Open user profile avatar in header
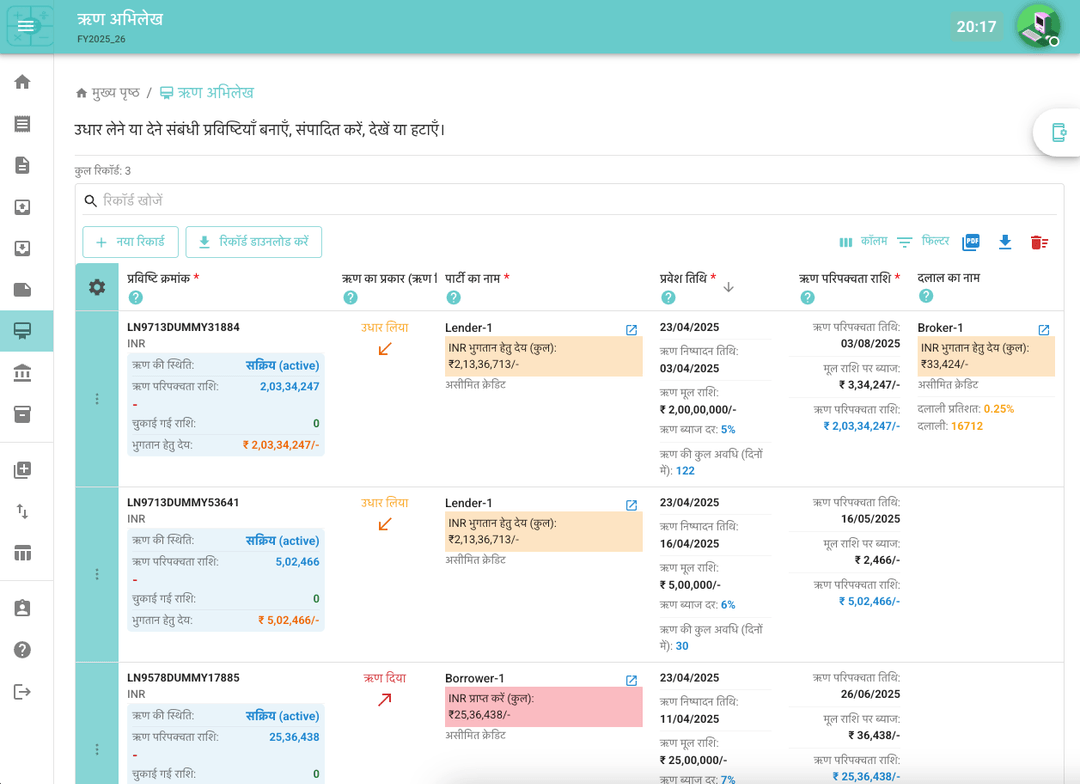 (x=1037, y=25)
